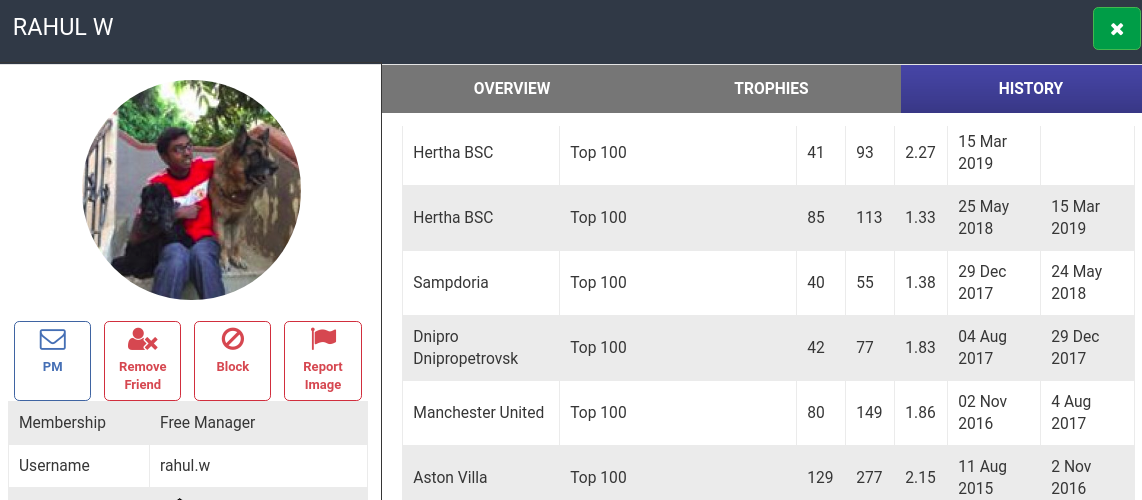Image resolution: width=1142 pixels, height=500 pixels.
Task: Switch to the Overview tab
Action: pos(512,88)
